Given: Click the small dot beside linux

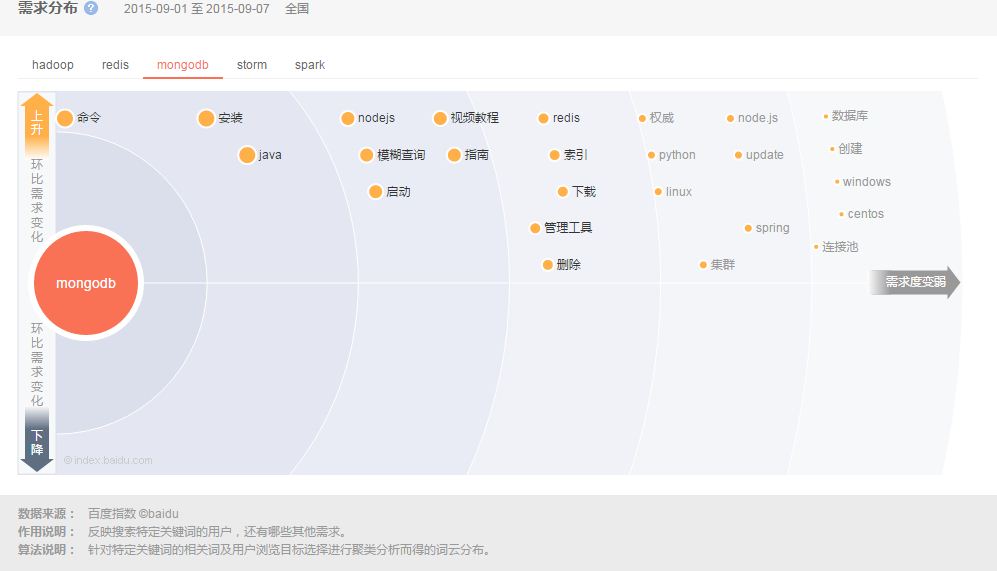Looking at the screenshot, I should point(658,191).
